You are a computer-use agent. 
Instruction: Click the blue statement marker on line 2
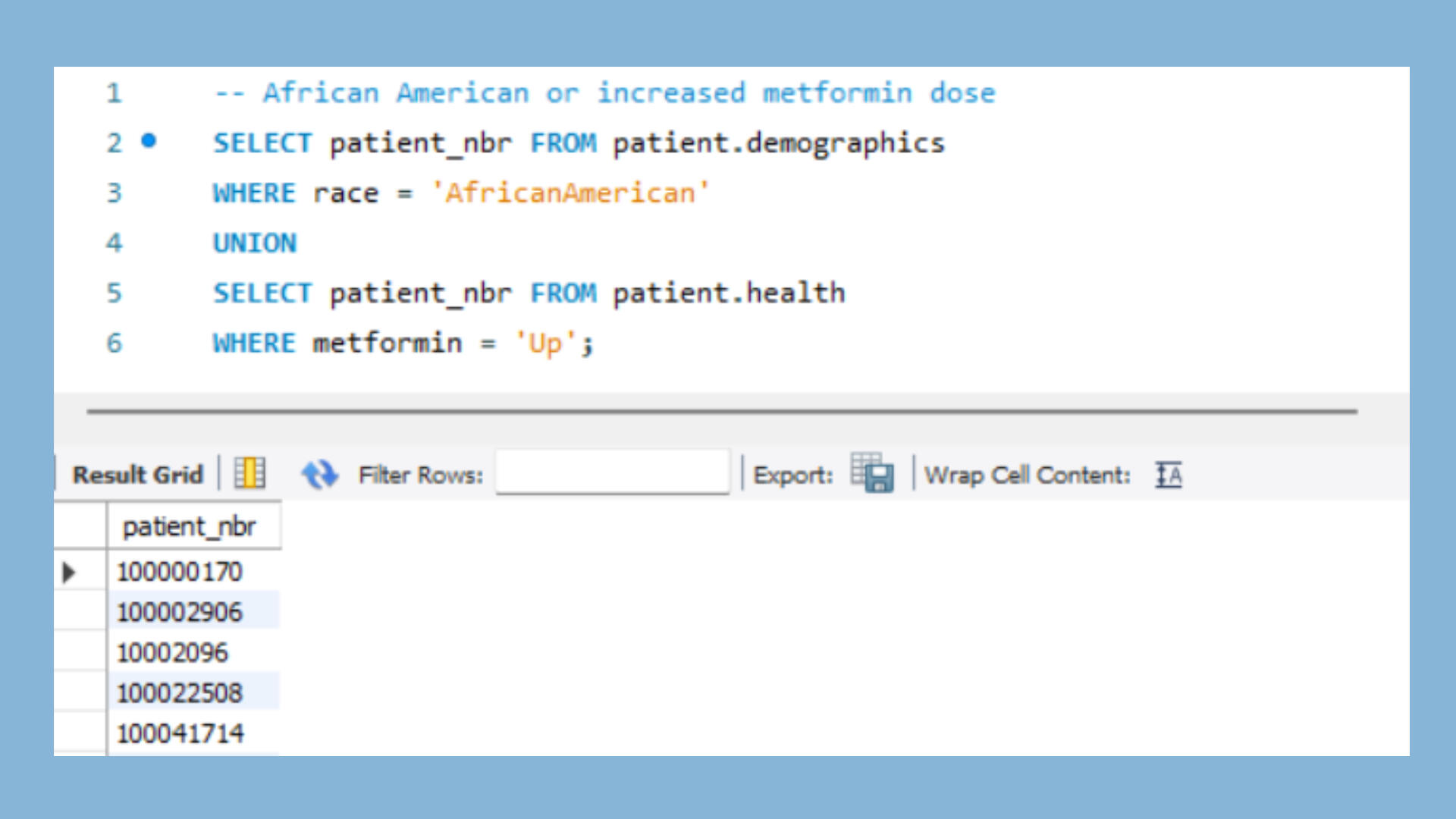149,141
